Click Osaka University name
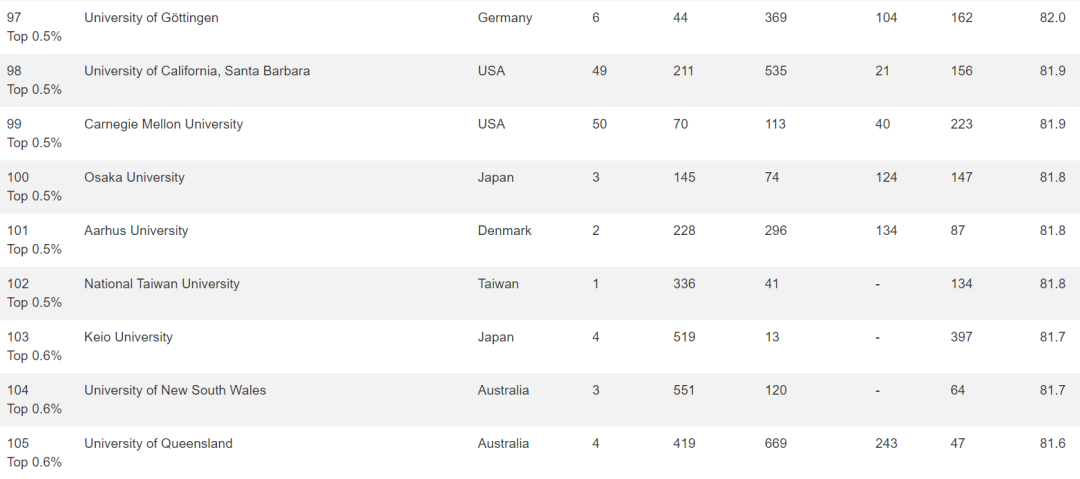Image resolution: width=1080 pixels, height=479 pixels. [x=134, y=177]
